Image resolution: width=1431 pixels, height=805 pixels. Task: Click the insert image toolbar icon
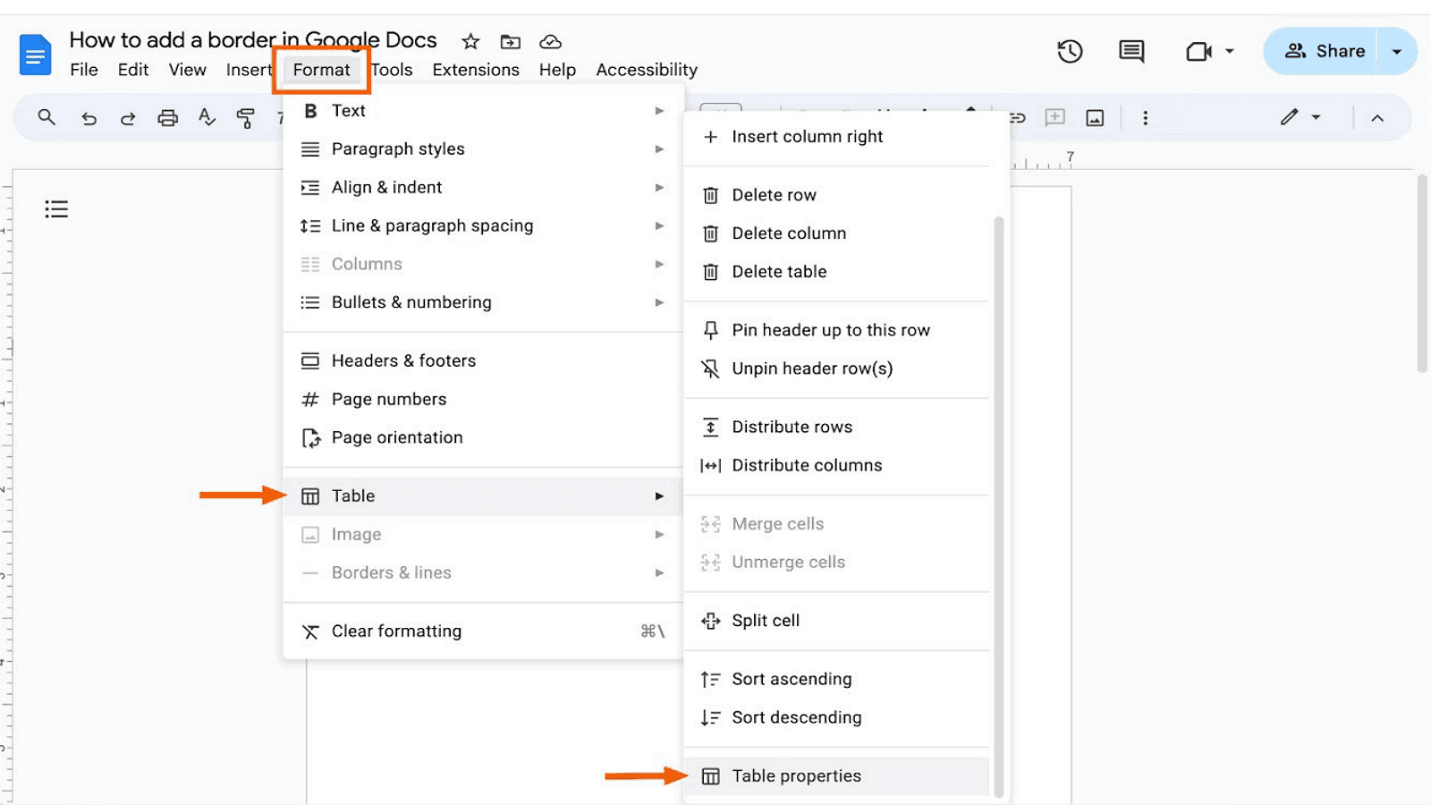(1095, 118)
